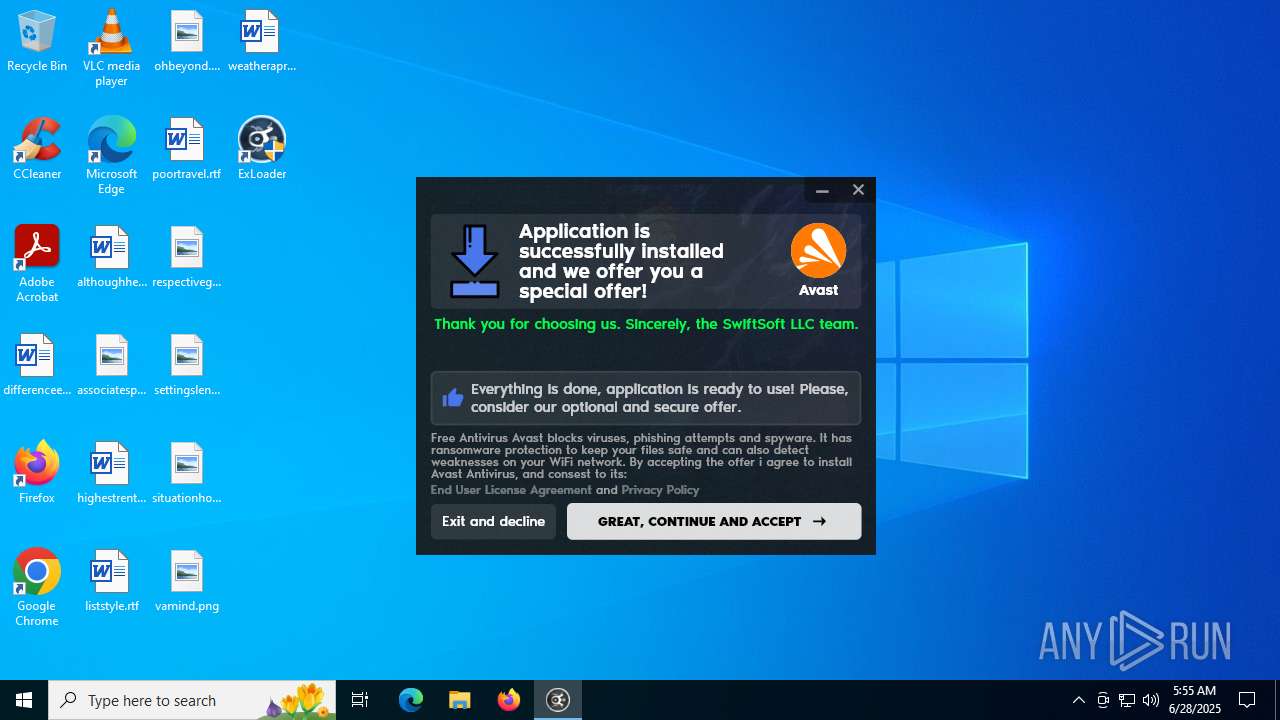Select the Google Chrome desktop shortcut
Image resolution: width=1280 pixels, height=720 pixels.
click(x=37, y=588)
